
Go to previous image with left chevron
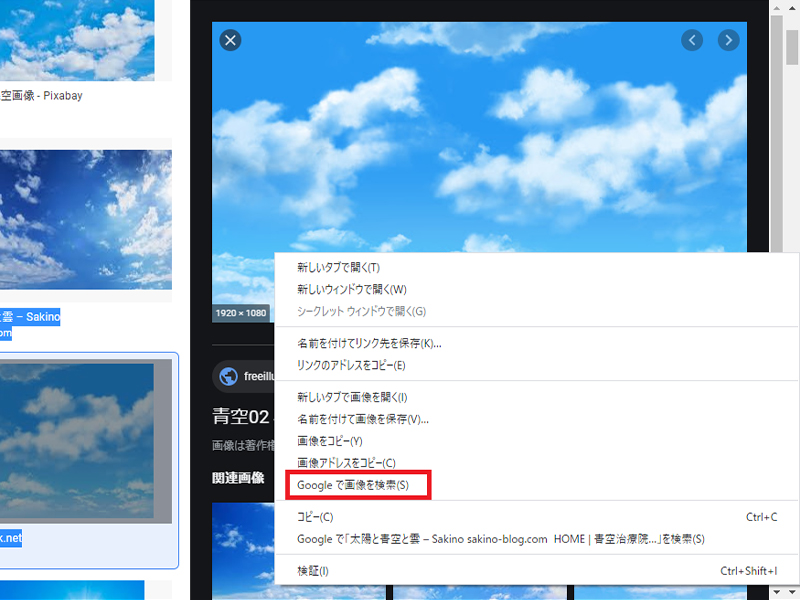tap(692, 40)
